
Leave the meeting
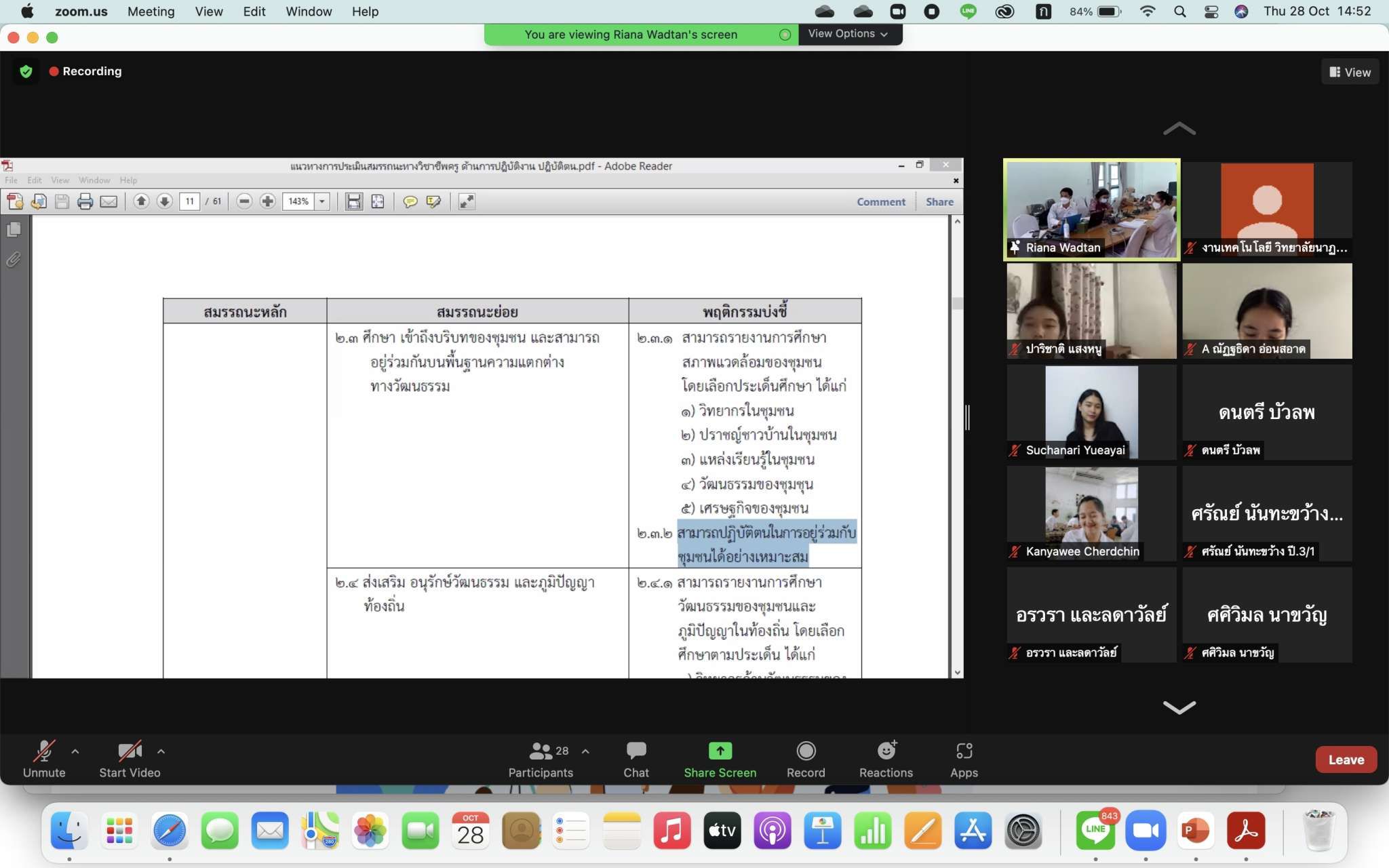click(x=1346, y=759)
